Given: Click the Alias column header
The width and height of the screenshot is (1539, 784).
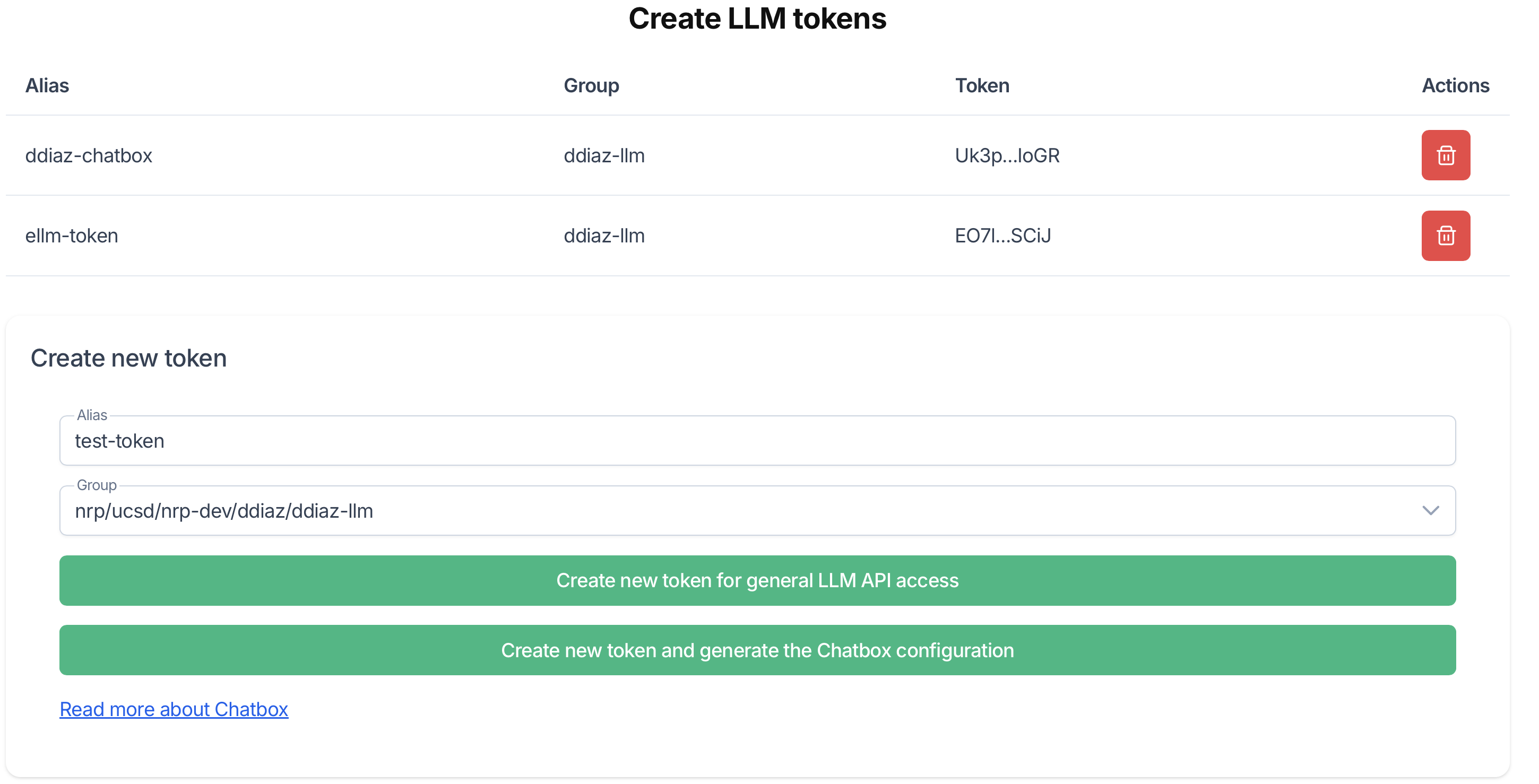Looking at the screenshot, I should pos(47,85).
